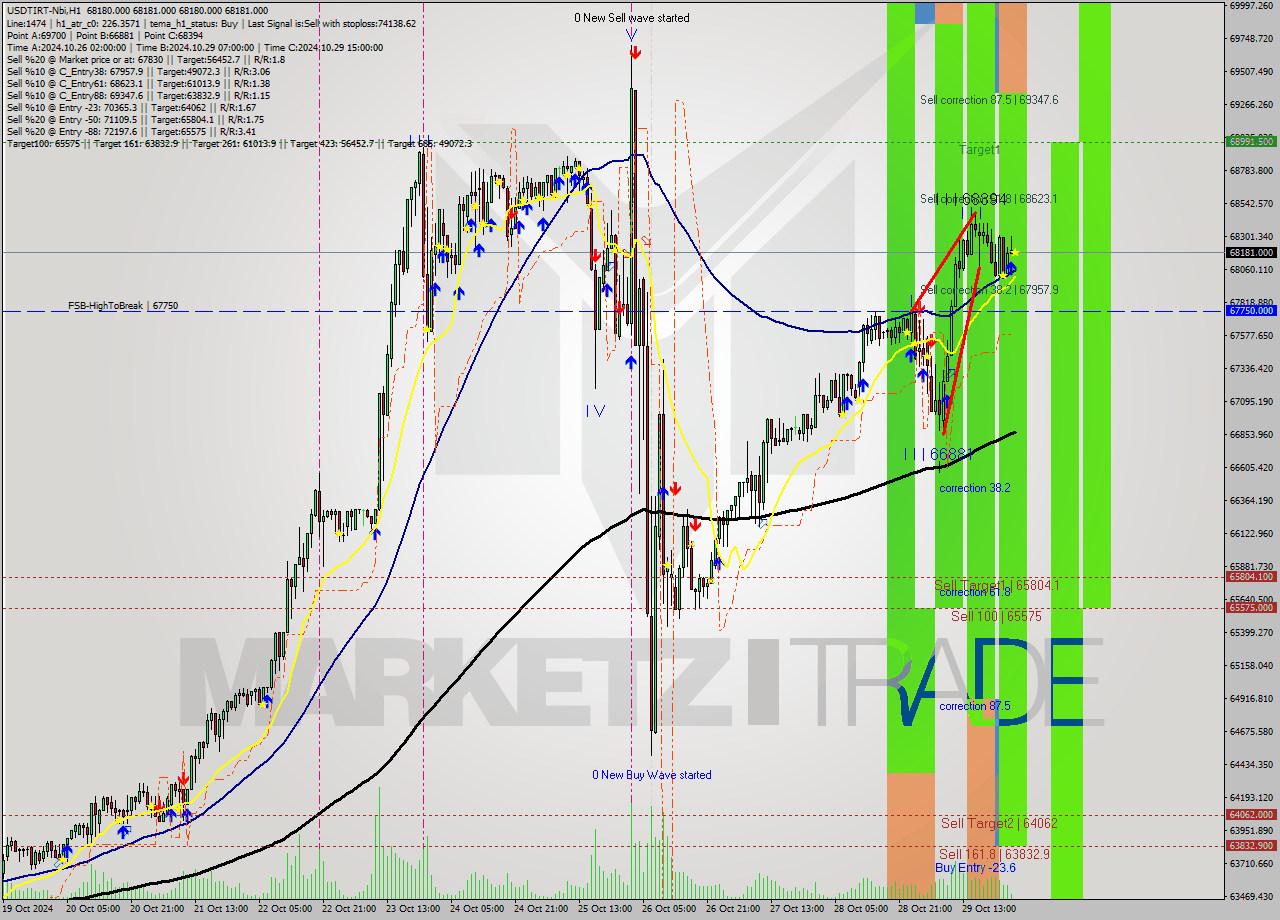Click the '0 New Sell wave started' label
Screen dimensions: 1280x920
631,18
